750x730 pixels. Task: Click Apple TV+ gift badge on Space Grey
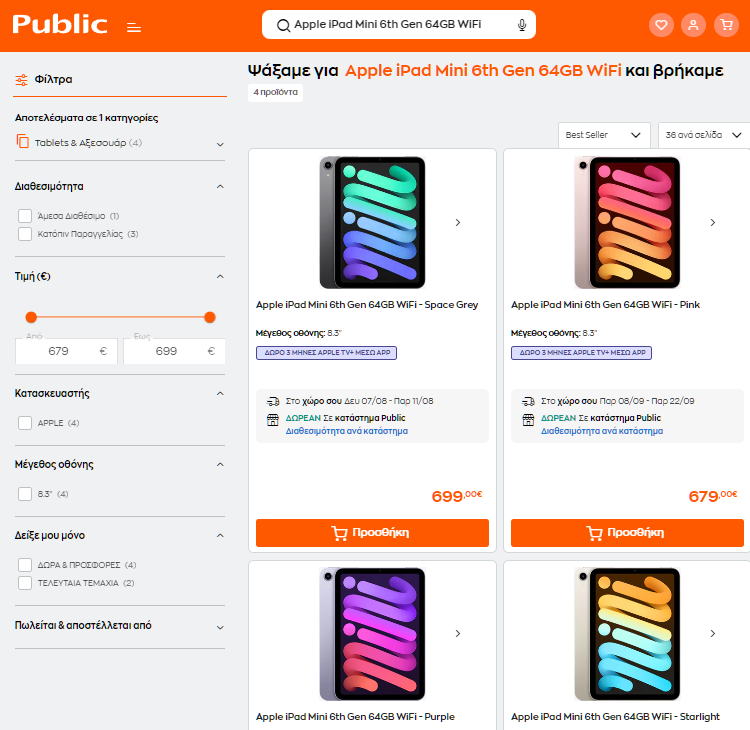326,353
